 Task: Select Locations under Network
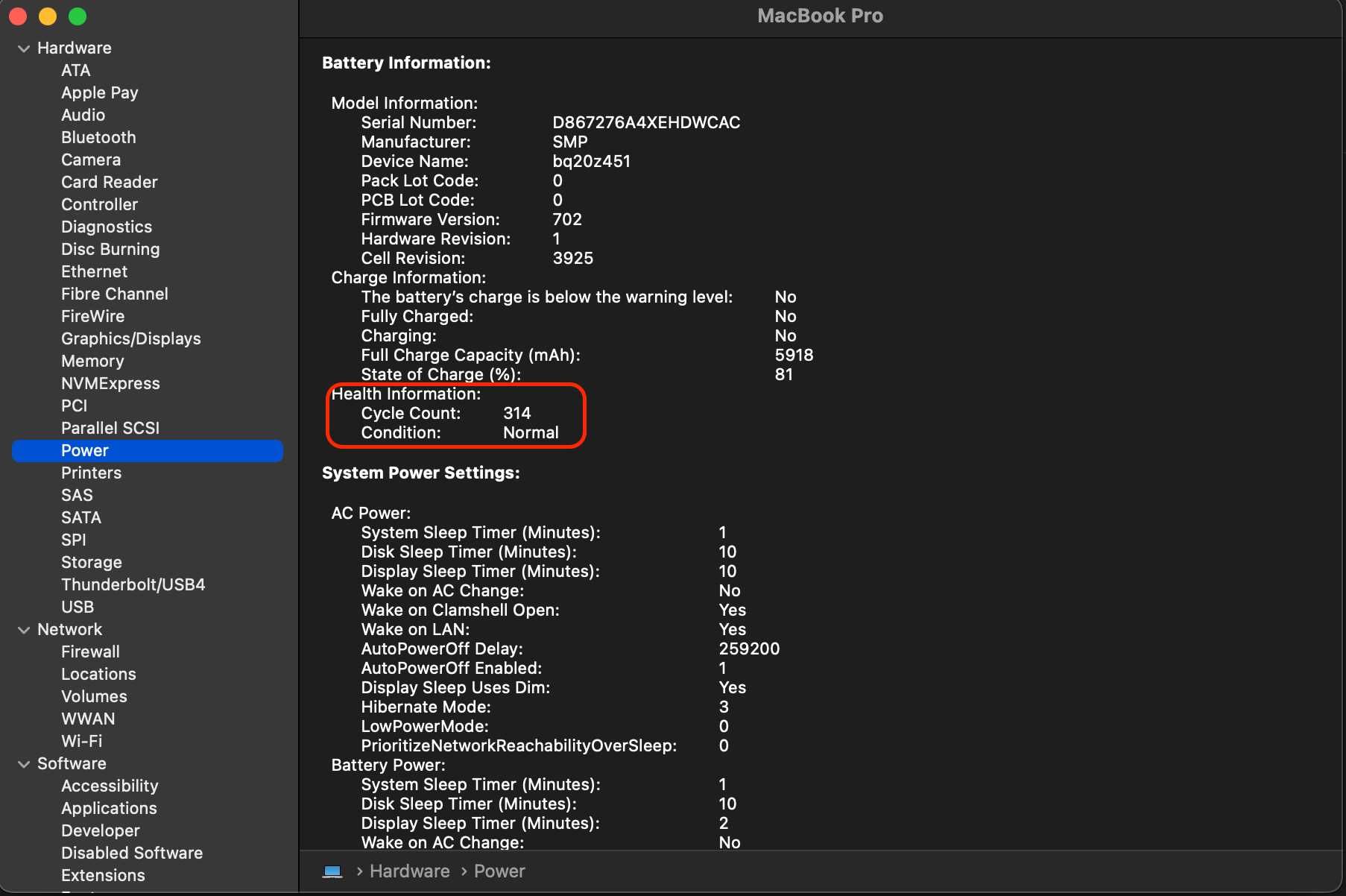(x=98, y=675)
